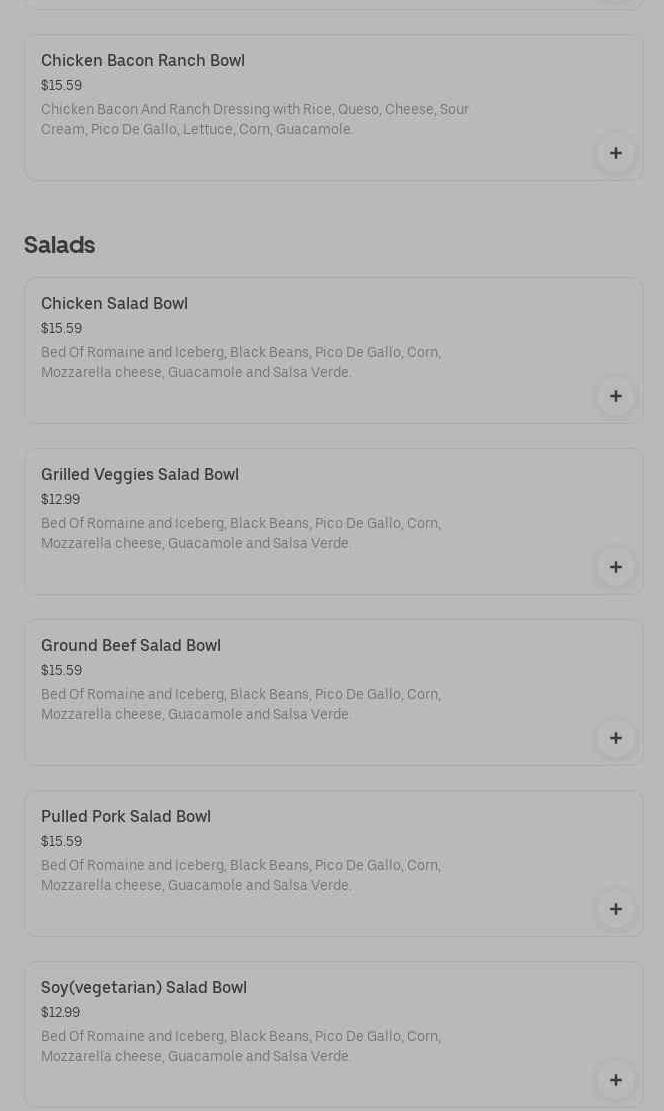Screen dimensions: 664x1111
Task: Select the Grilled Veggies Salad Bowl name
Action: 140,475
